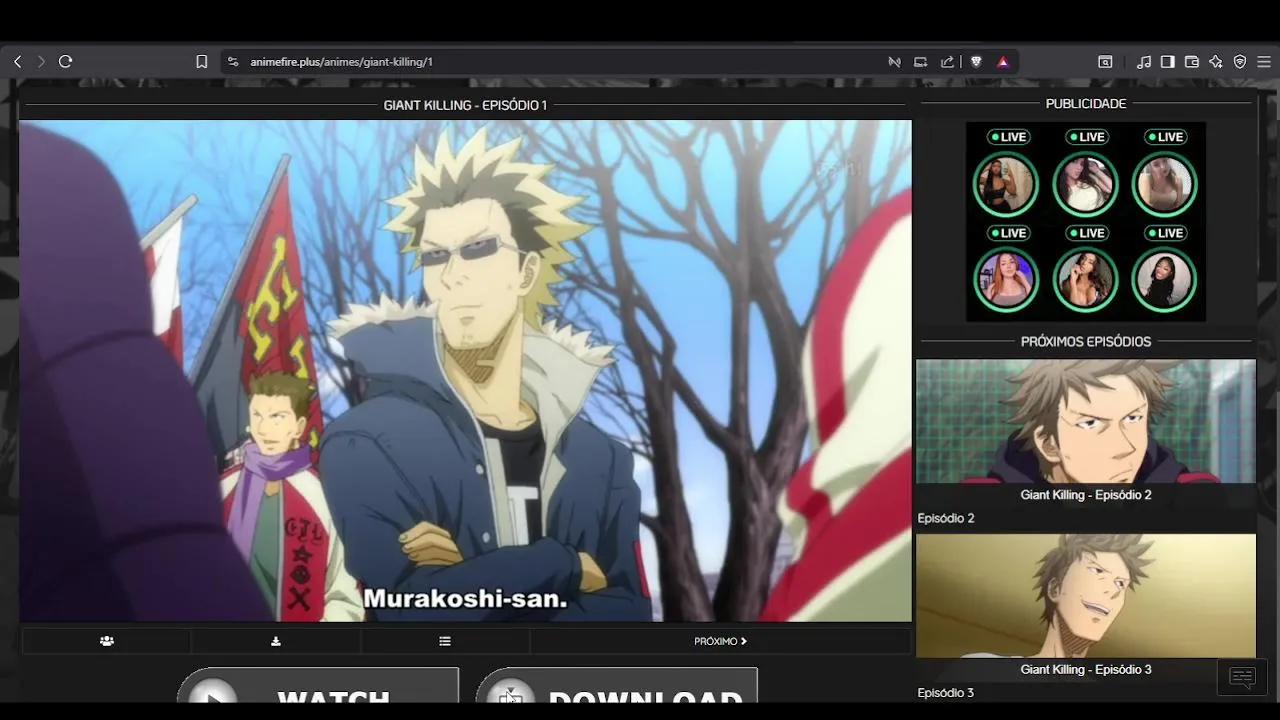Click the browser forward arrow
This screenshot has width=1280, height=720.
[x=41, y=62]
